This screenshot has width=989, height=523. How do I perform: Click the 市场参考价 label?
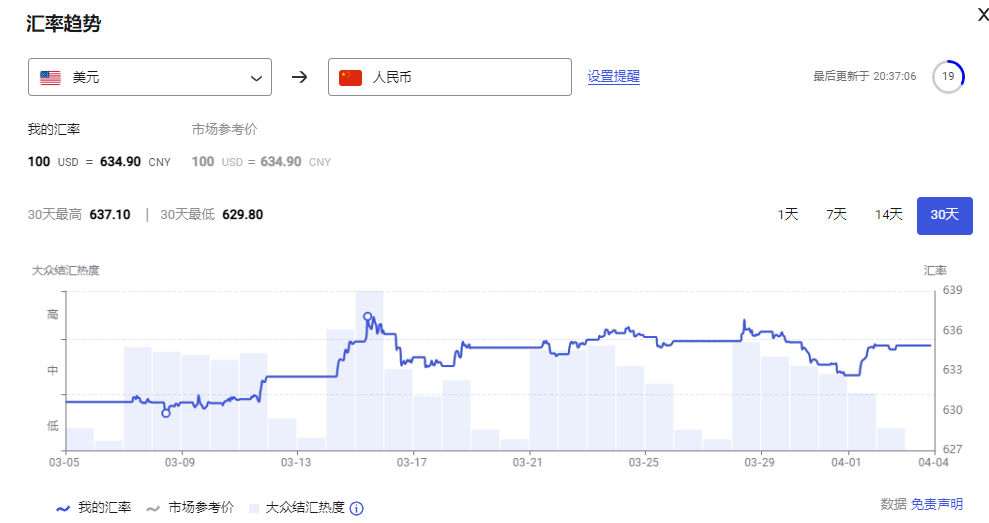225,129
